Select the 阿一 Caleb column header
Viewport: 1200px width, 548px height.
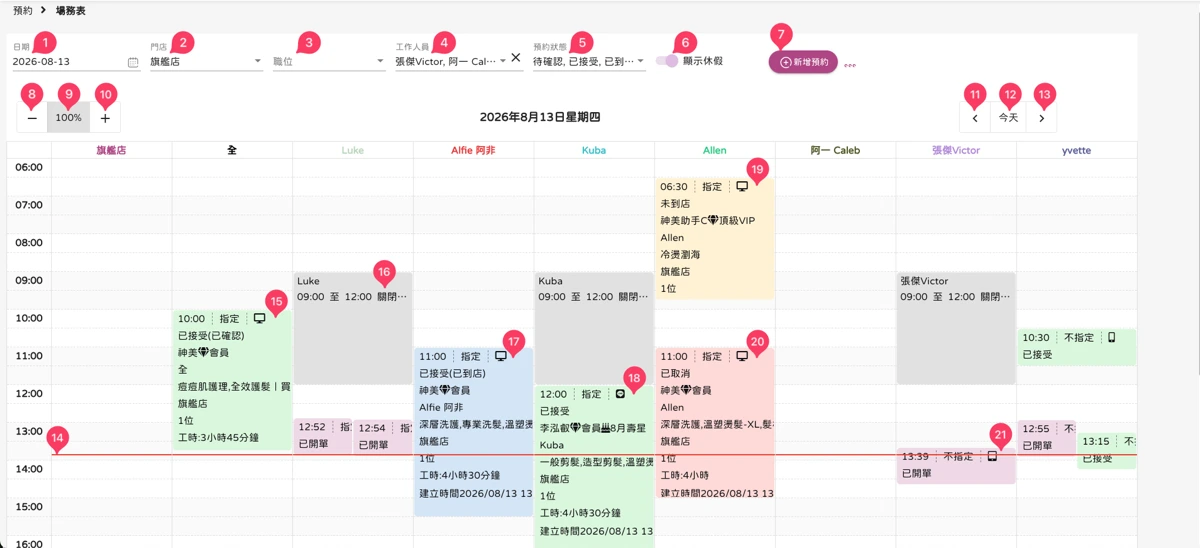click(x=835, y=150)
